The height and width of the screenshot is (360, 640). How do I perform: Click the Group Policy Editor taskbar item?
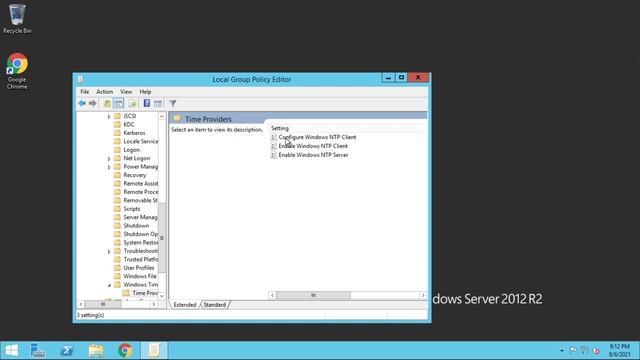[x=154, y=350]
